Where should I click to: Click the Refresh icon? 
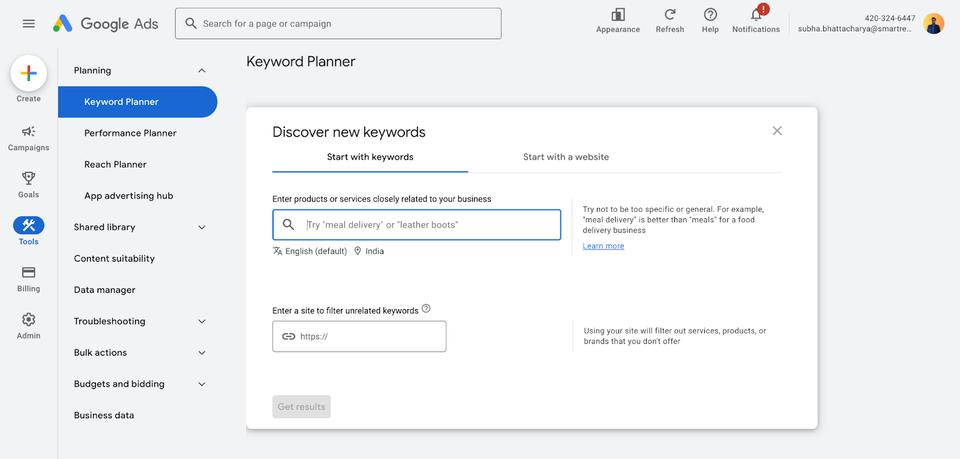670,15
